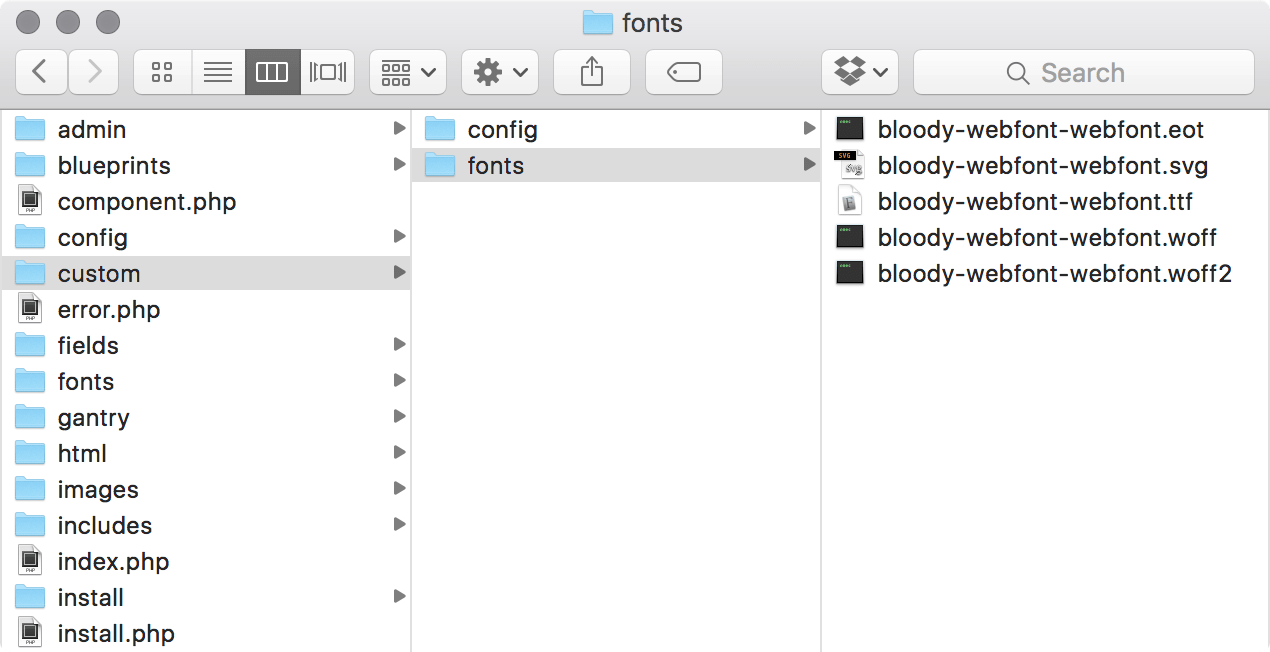This screenshot has width=1270, height=652.
Task: Select the bloody-webfont-webfont.eot file
Action: pyautogui.click(x=1040, y=130)
